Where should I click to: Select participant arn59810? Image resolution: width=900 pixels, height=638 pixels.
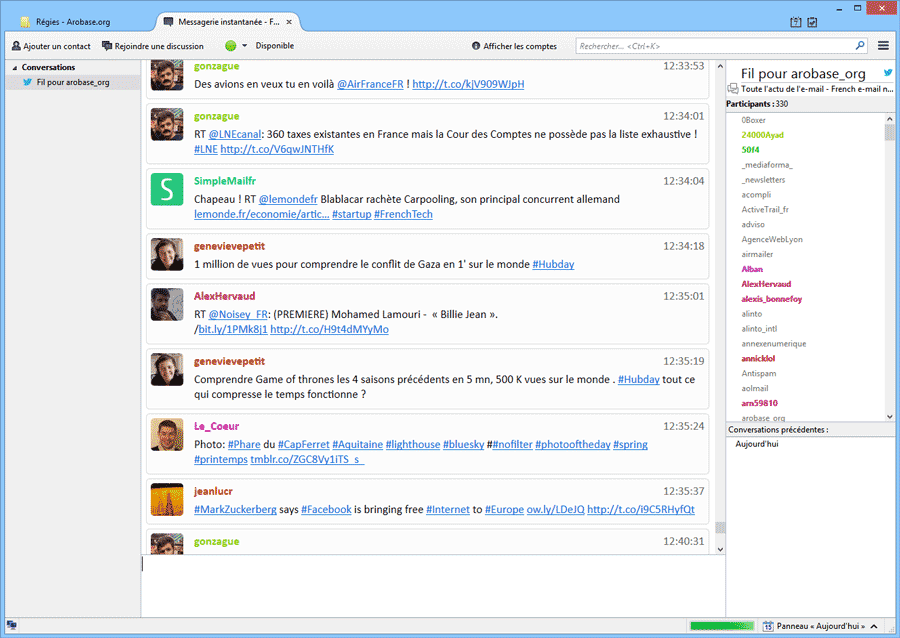(x=759, y=403)
